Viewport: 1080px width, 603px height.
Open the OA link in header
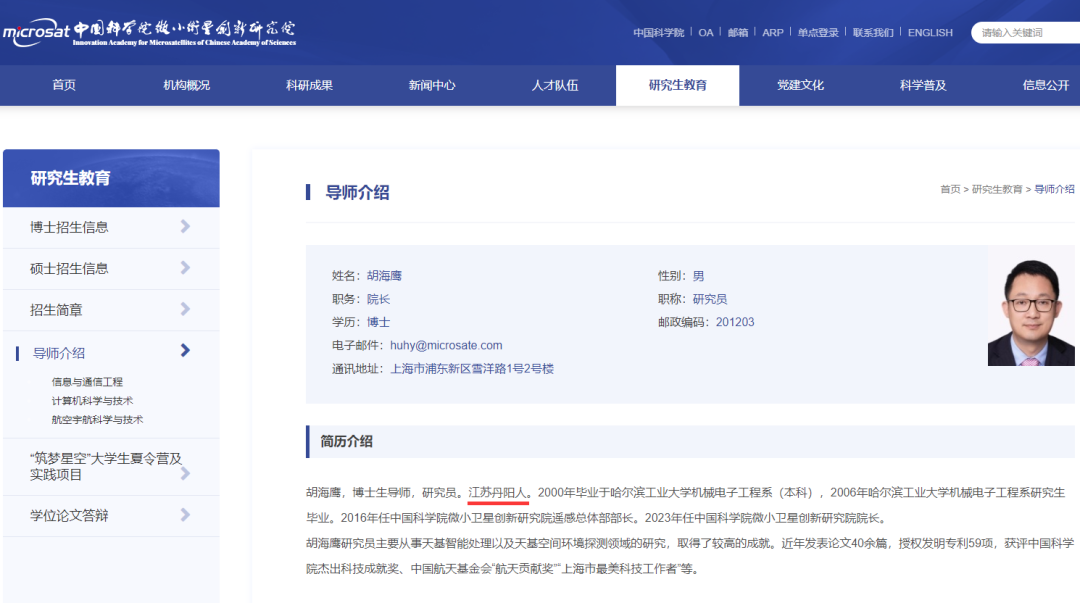click(x=706, y=32)
